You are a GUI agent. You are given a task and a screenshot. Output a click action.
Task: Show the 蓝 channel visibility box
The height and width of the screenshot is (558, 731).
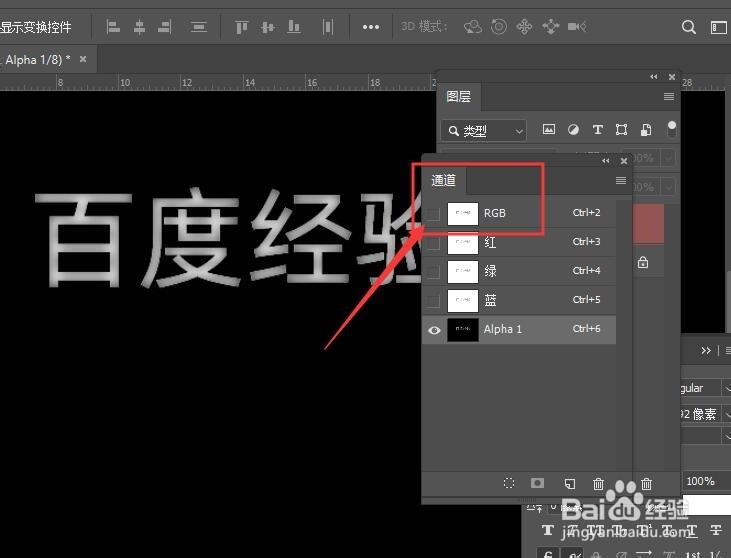click(x=433, y=300)
